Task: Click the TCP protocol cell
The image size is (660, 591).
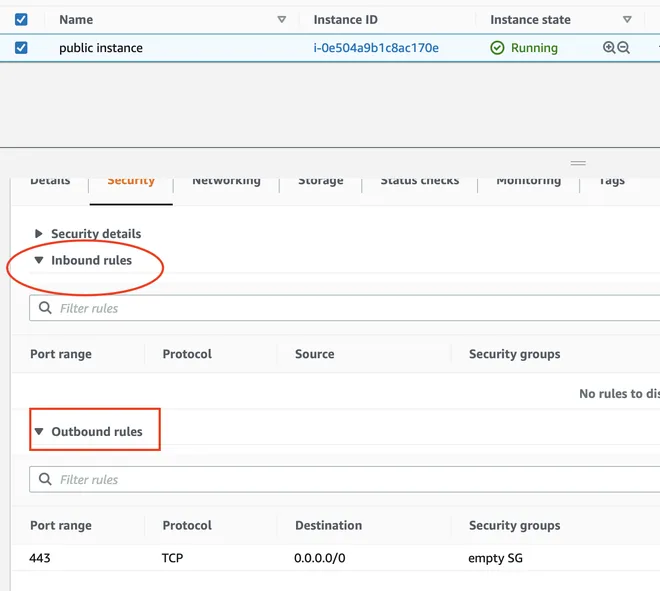Action: coord(172,558)
